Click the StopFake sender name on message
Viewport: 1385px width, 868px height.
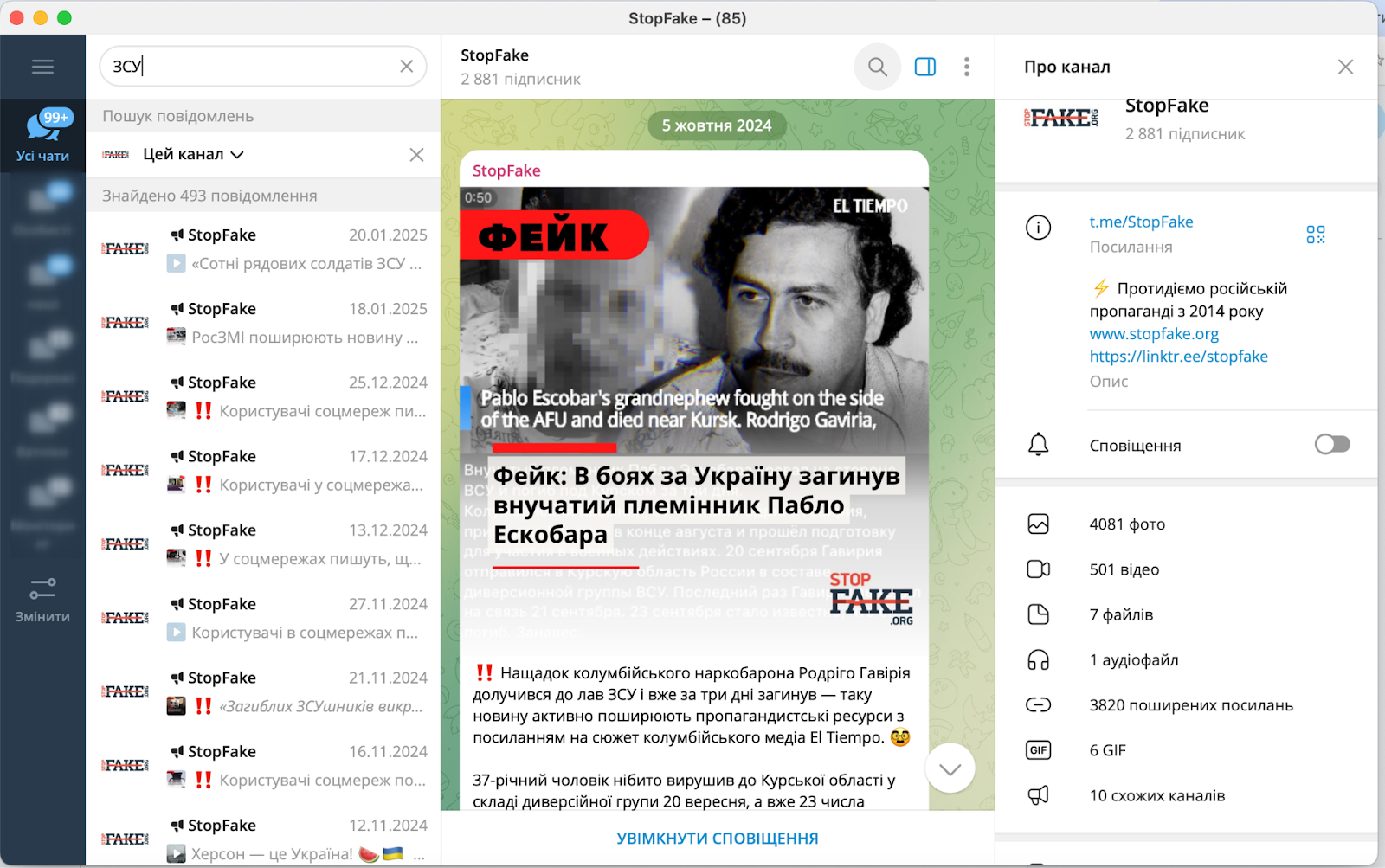(506, 170)
